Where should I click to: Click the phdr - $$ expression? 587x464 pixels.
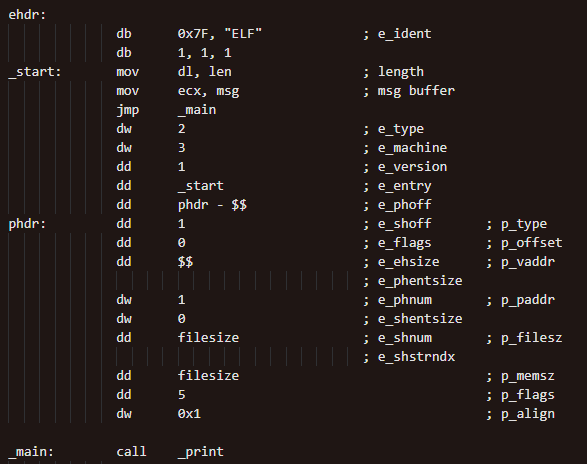point(212,205)
